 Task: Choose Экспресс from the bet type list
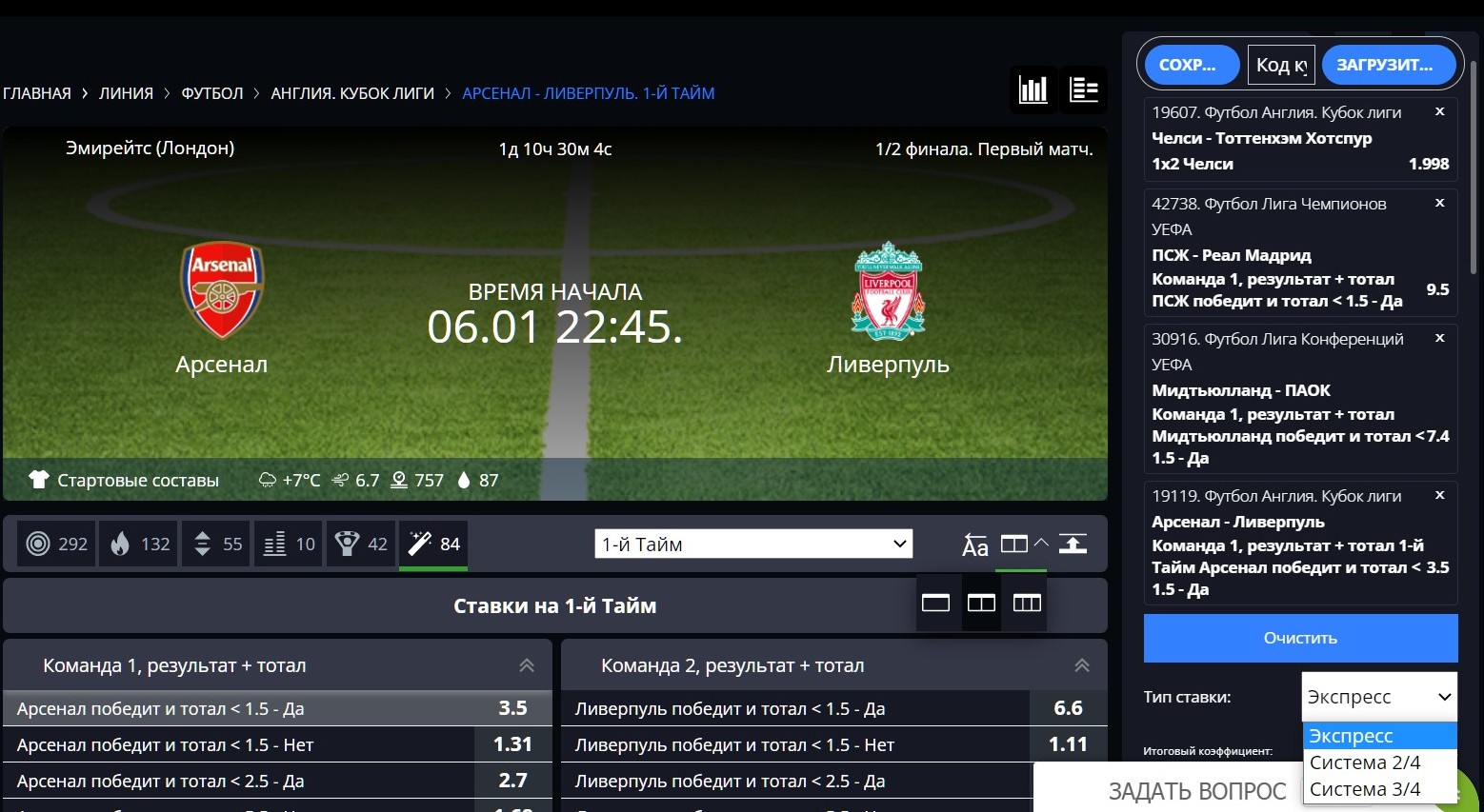(1379, 736)
